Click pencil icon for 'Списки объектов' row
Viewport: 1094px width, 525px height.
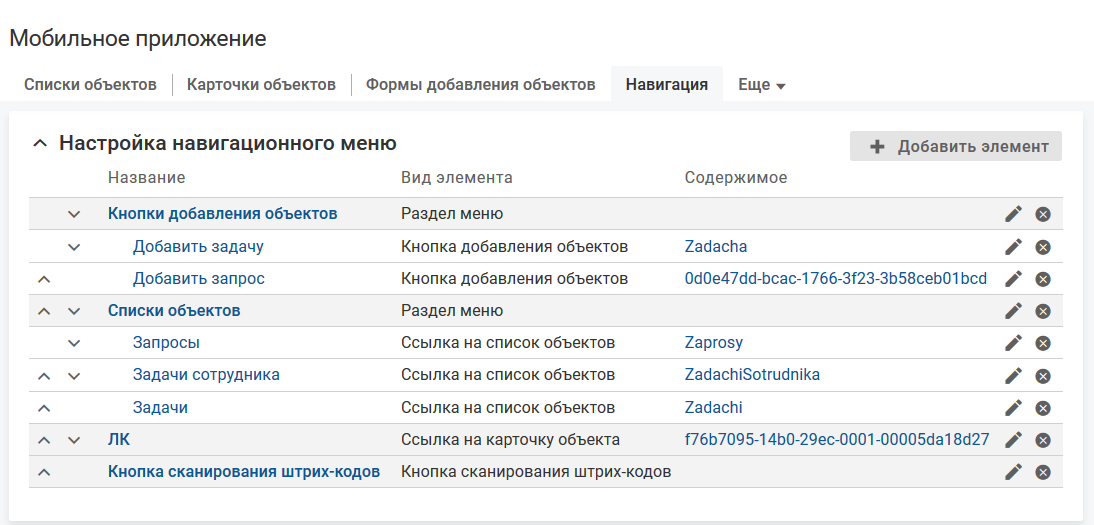click(1013, 311)
